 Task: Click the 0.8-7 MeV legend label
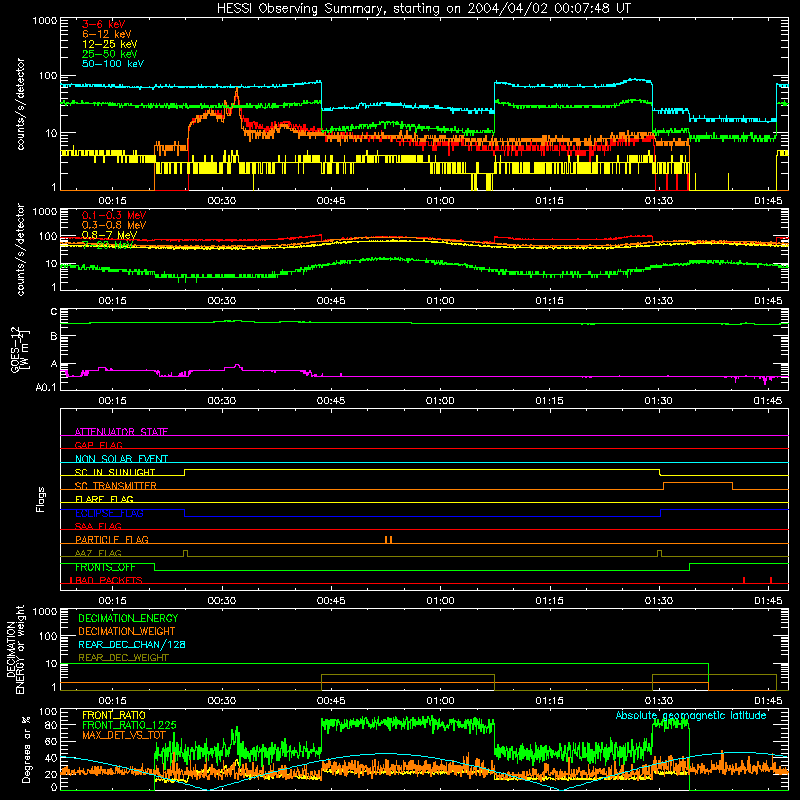(x=110, y=235)
